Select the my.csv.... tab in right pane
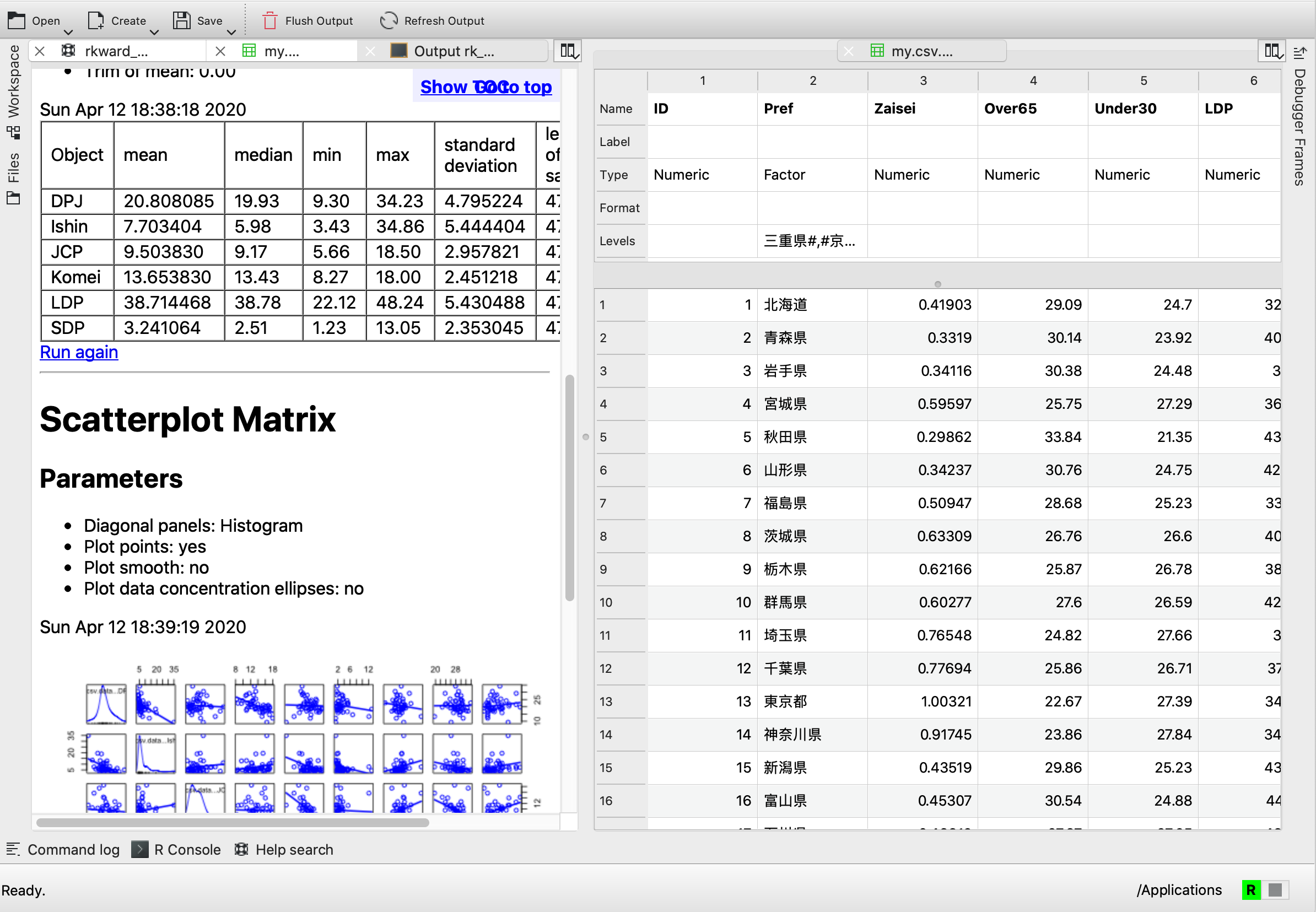Screen dimensions: 1316x912 922,51
